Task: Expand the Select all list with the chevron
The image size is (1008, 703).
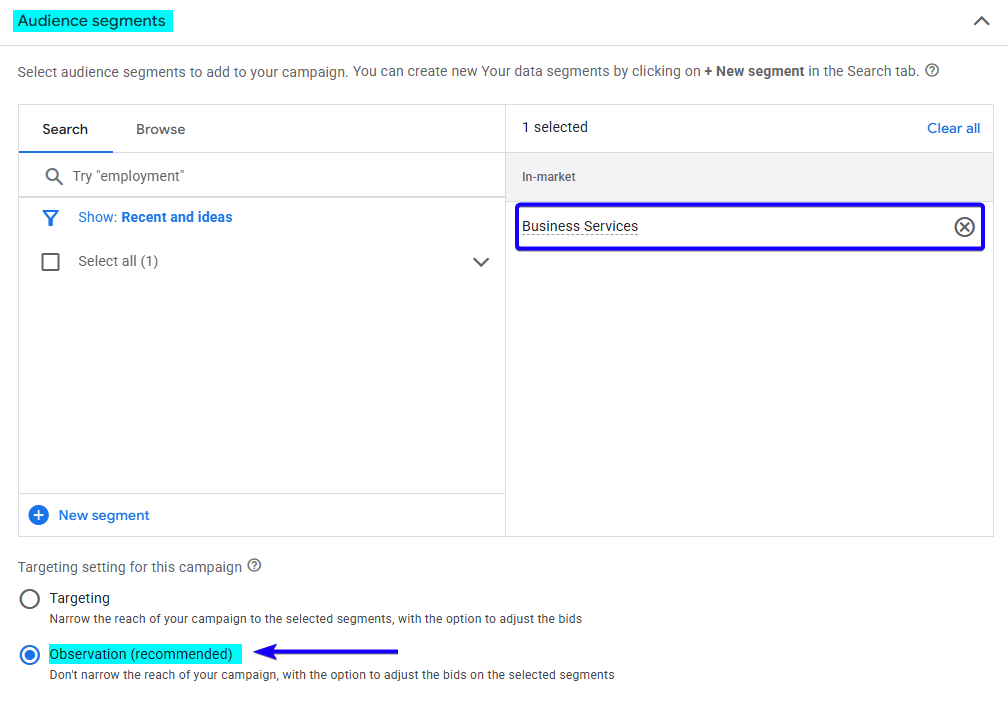Action: pos(481,261)
